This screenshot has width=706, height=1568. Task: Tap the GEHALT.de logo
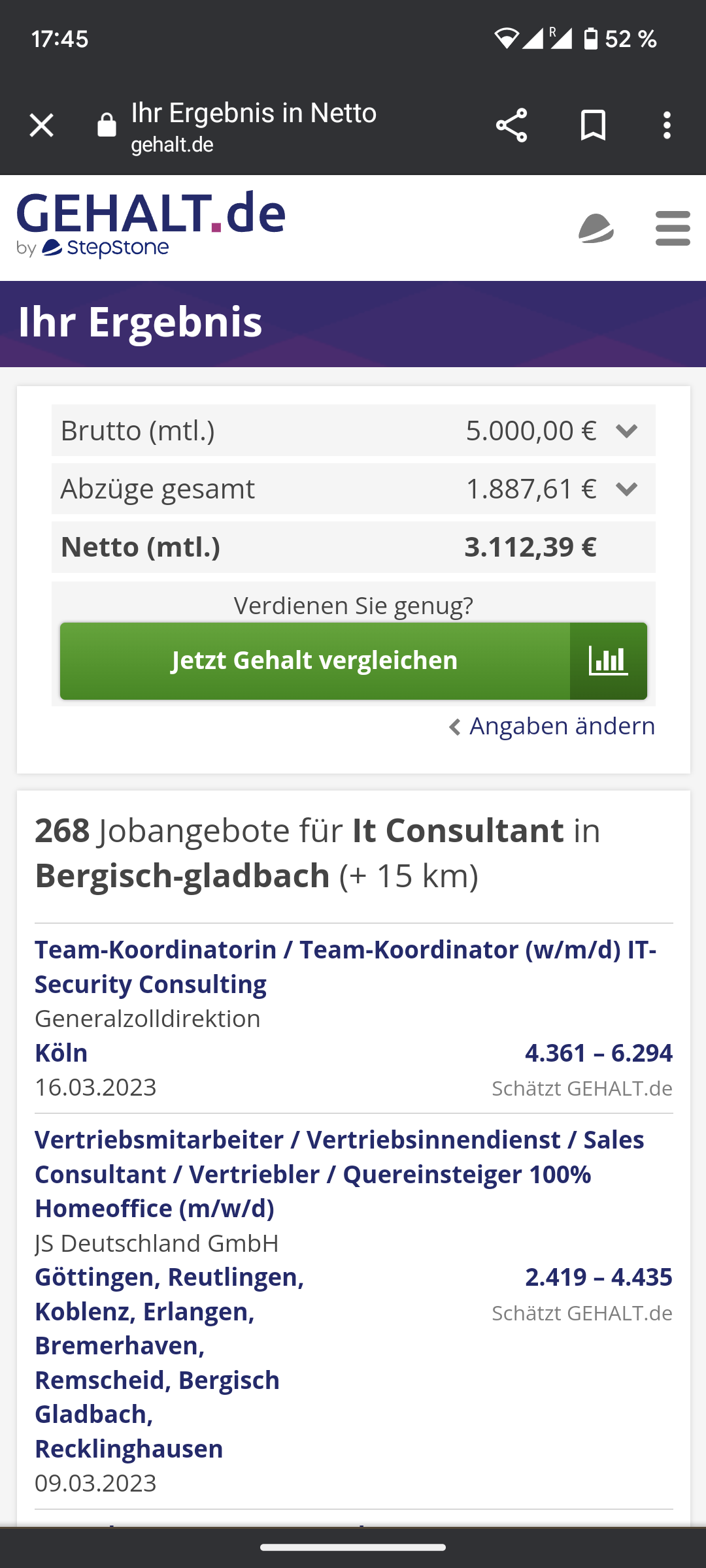[151, 223]
